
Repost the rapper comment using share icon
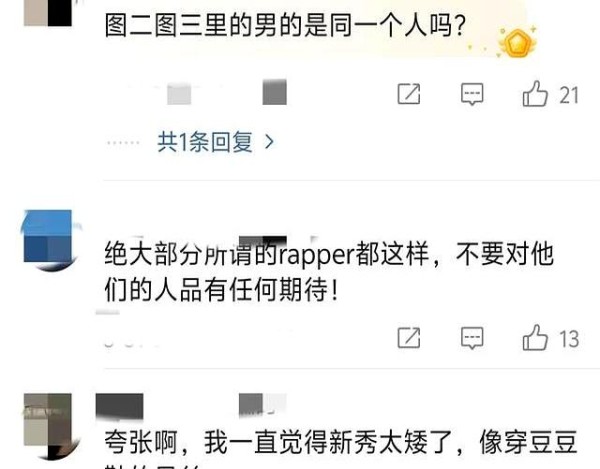409,338
